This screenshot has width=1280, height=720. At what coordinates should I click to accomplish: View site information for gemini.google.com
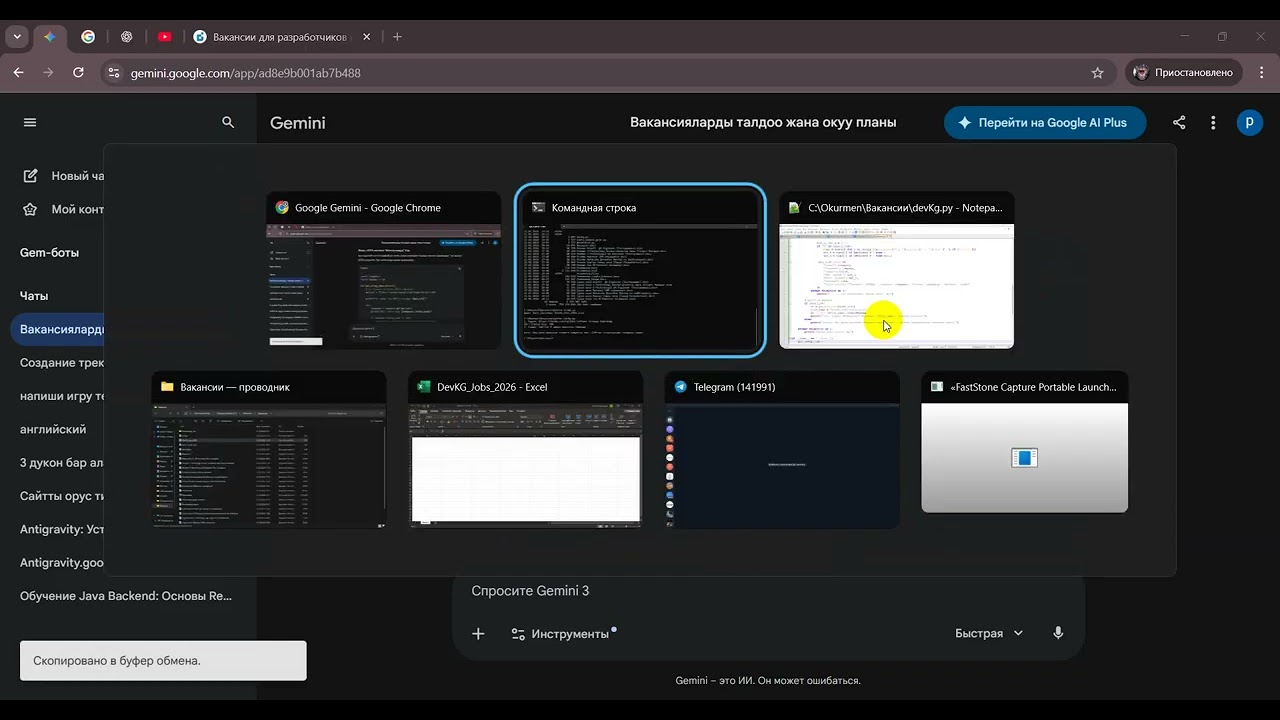[x=113, y=73]
